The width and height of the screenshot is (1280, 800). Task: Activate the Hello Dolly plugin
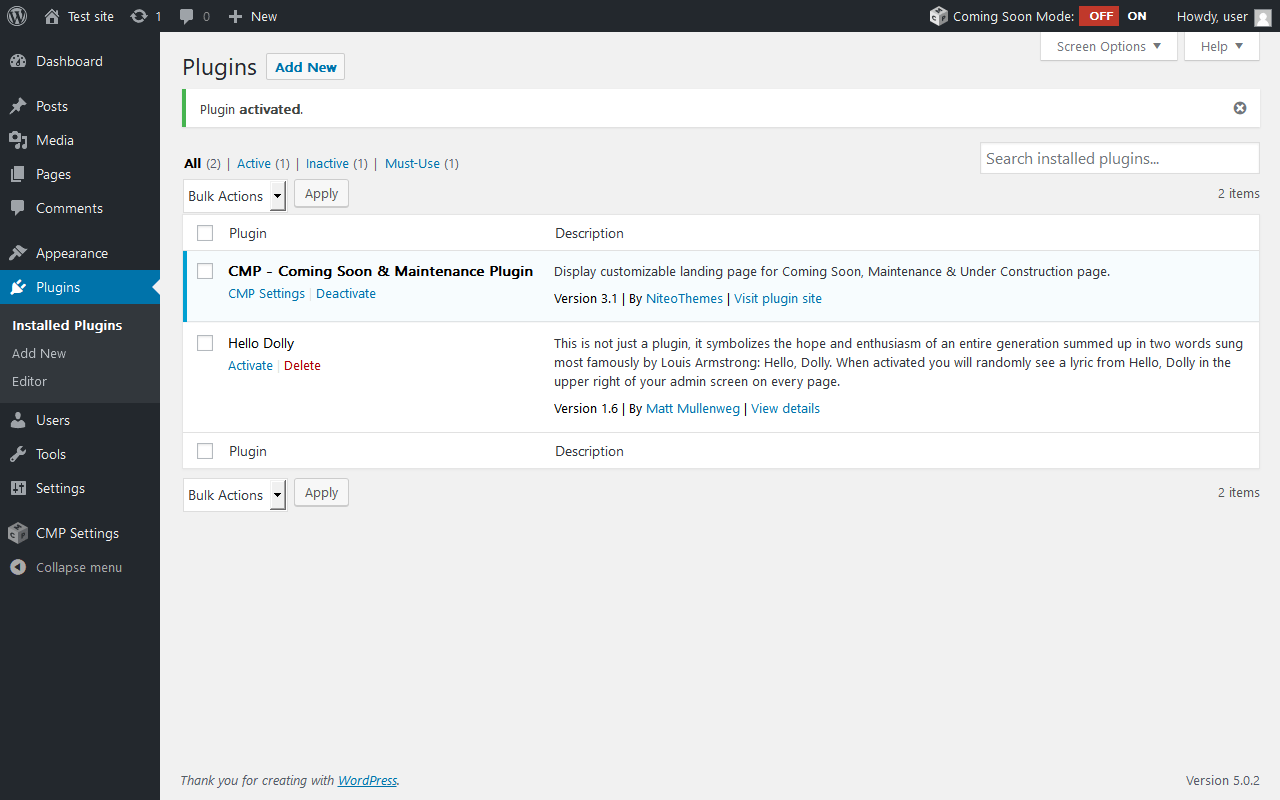[x=250, y=366]
